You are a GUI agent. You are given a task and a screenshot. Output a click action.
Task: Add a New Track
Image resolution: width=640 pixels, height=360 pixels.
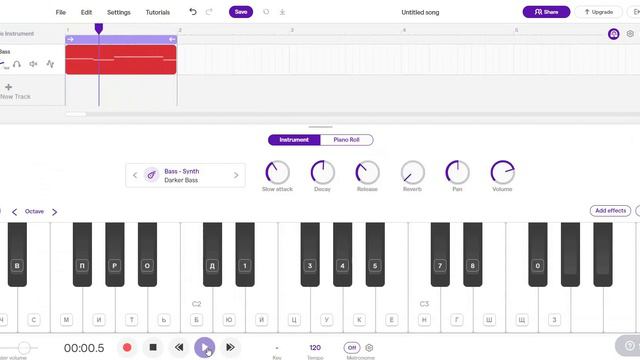(x=15, y=91)
